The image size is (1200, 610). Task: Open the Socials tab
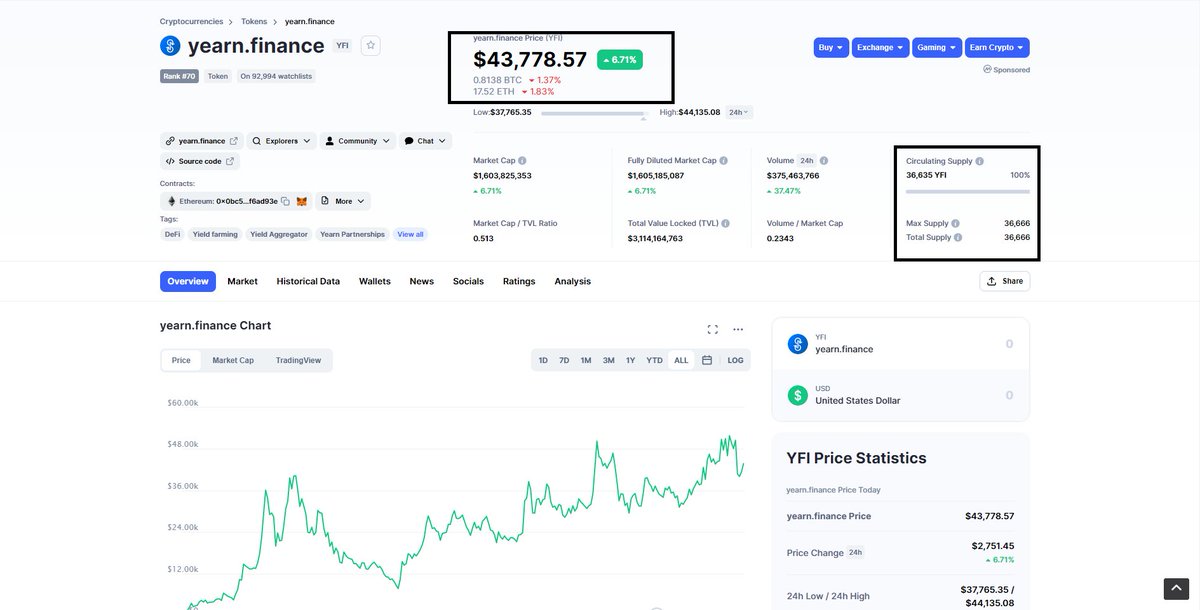coord(468,281)
